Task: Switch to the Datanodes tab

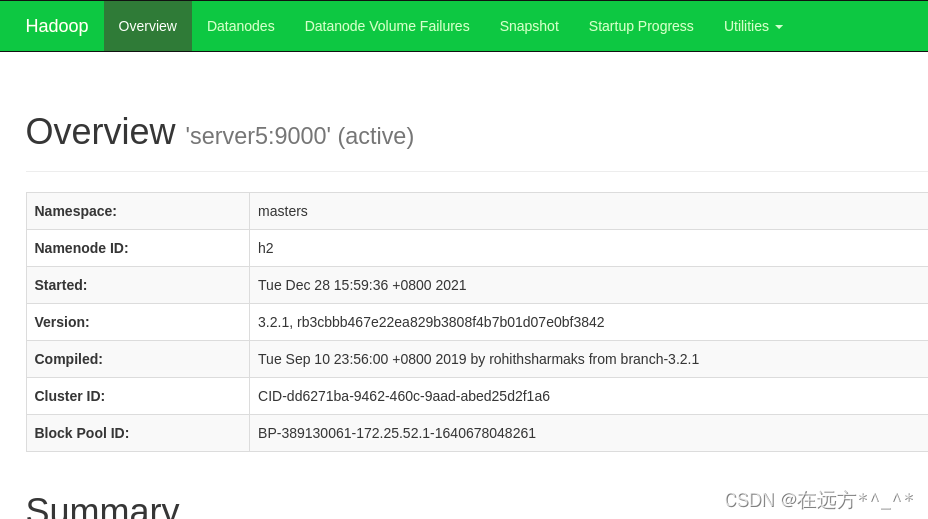Action: tap(240, 26)
